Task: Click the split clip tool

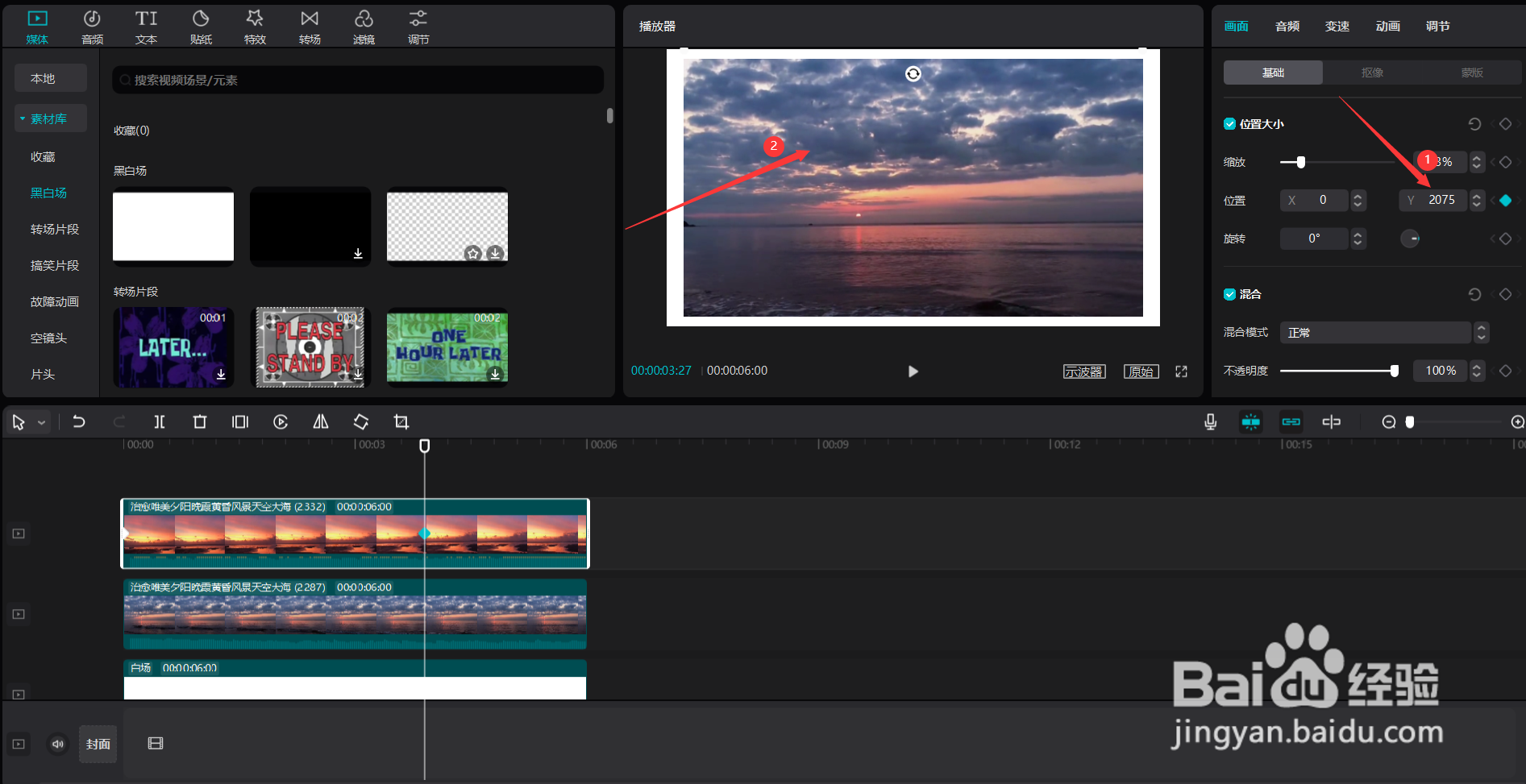Action: click(x=160, y=421)
